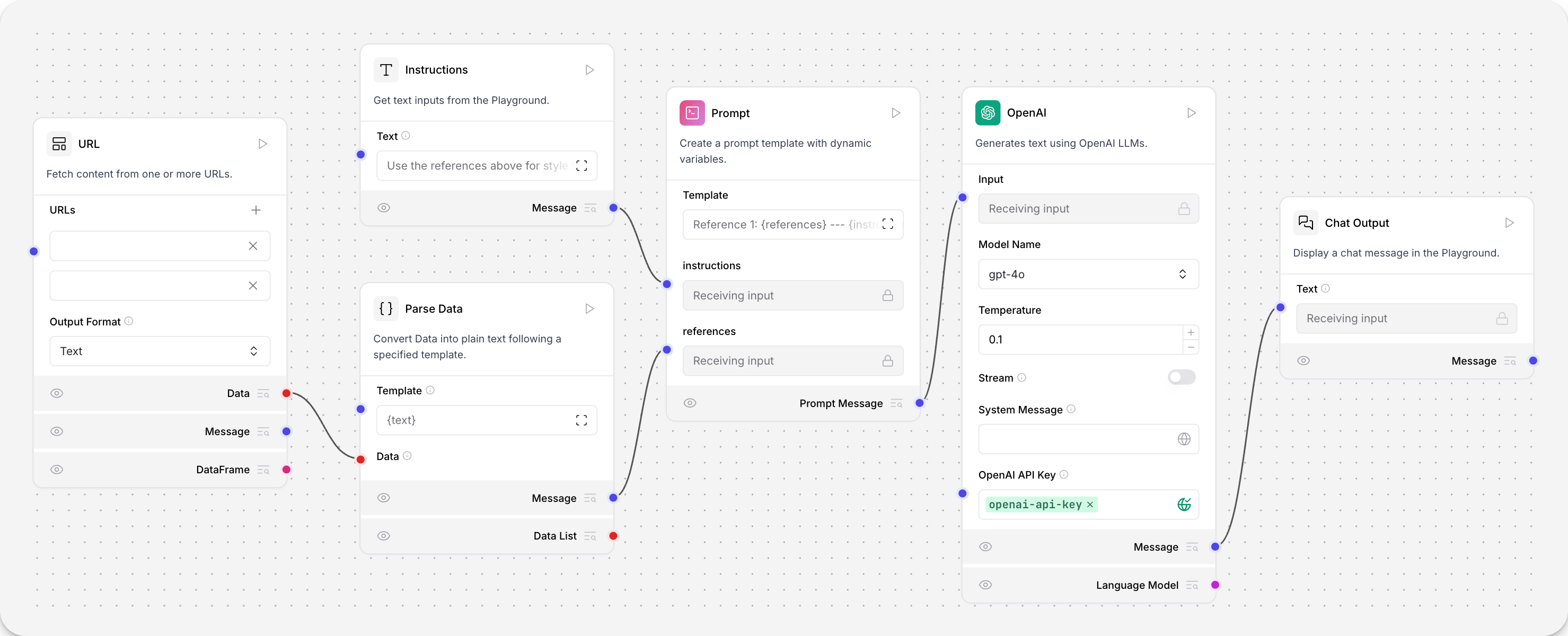The height and width of the screenshot is (636, 1568).
Task: Click the locked OpenAI Input field
Action: (x=1088, y=209)
